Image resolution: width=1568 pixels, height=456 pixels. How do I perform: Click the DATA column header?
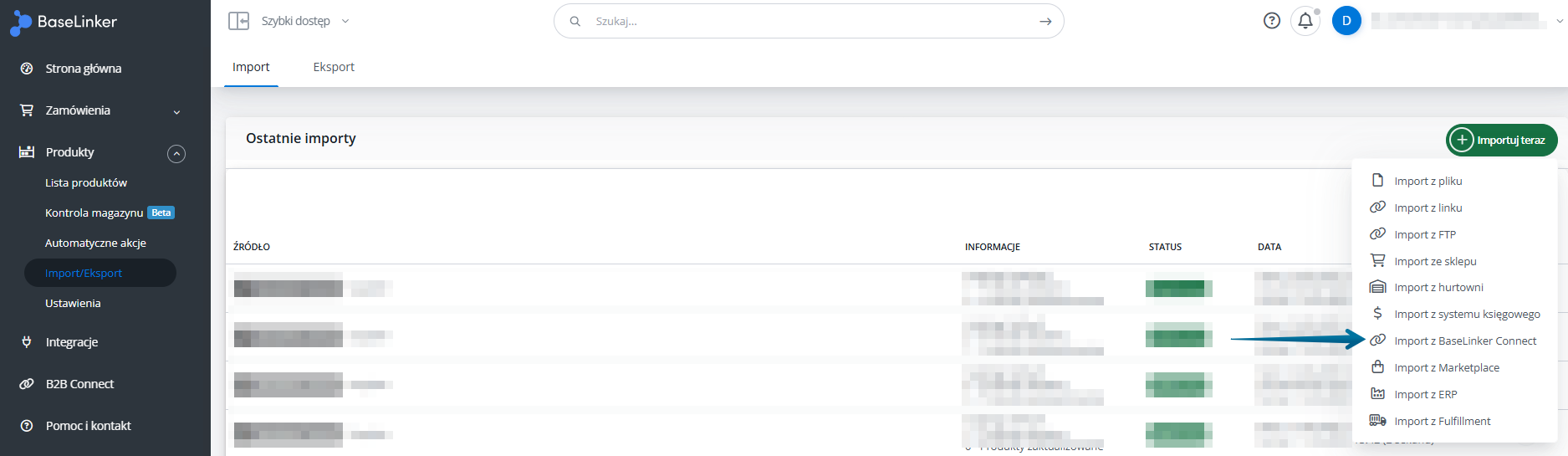pyautogui.click(x=1269, y=247)
